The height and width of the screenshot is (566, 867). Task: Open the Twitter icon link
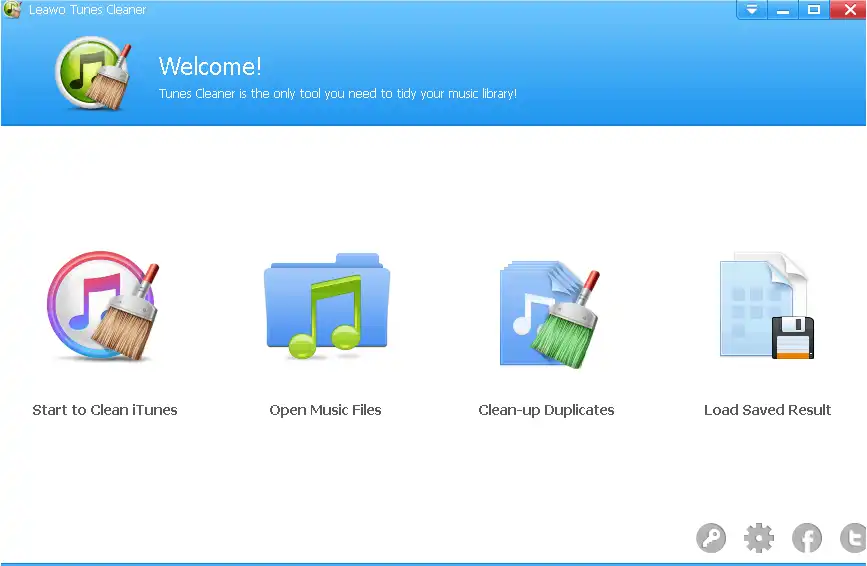pos(853,539)
